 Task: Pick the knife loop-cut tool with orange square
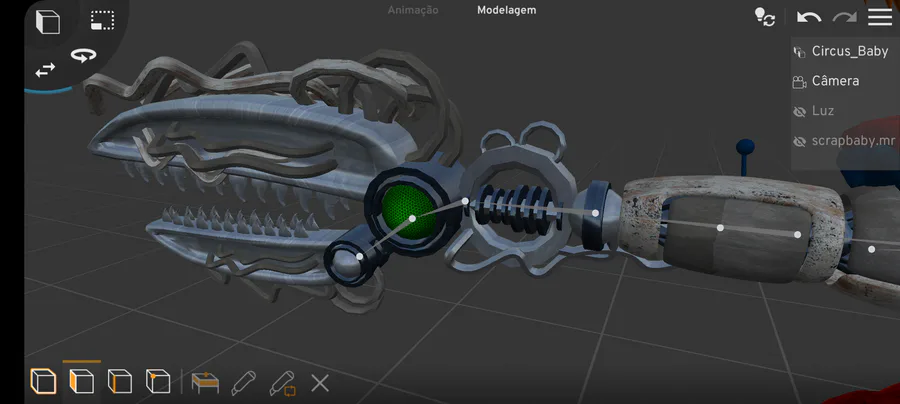point(282,383)
